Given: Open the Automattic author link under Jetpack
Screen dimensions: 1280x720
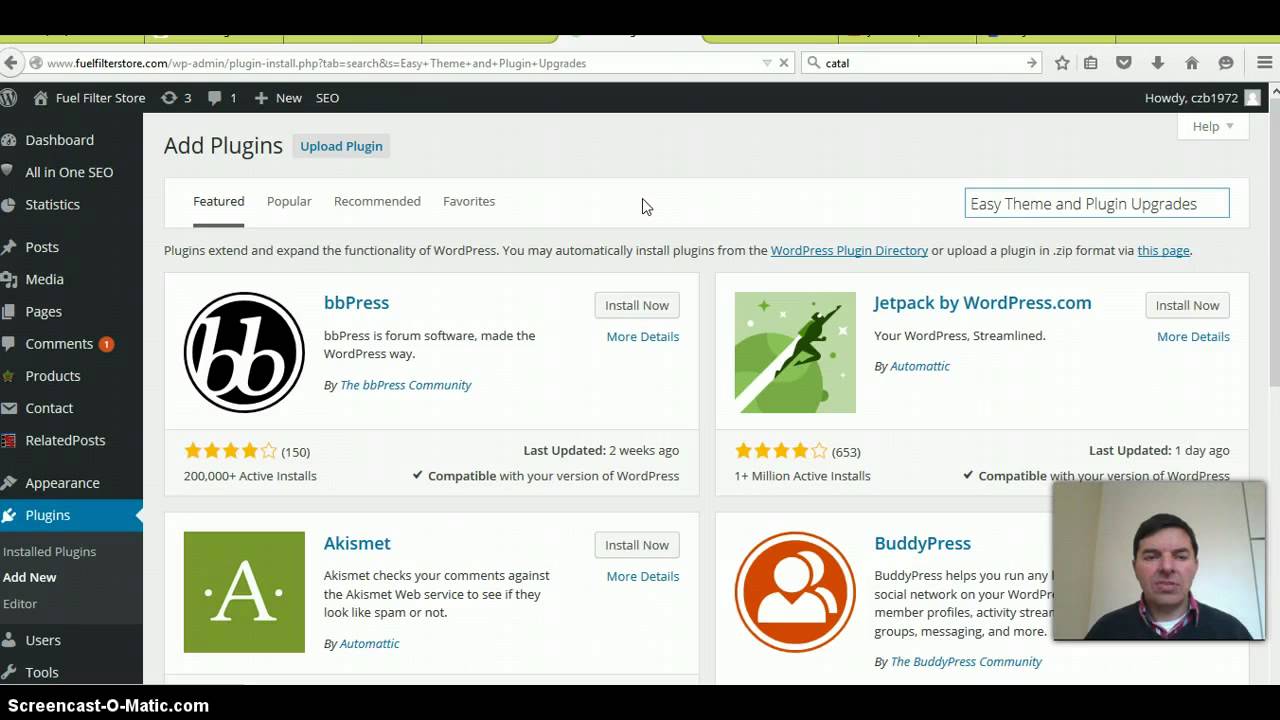Looking at the screenshot, I should point(920,366).
